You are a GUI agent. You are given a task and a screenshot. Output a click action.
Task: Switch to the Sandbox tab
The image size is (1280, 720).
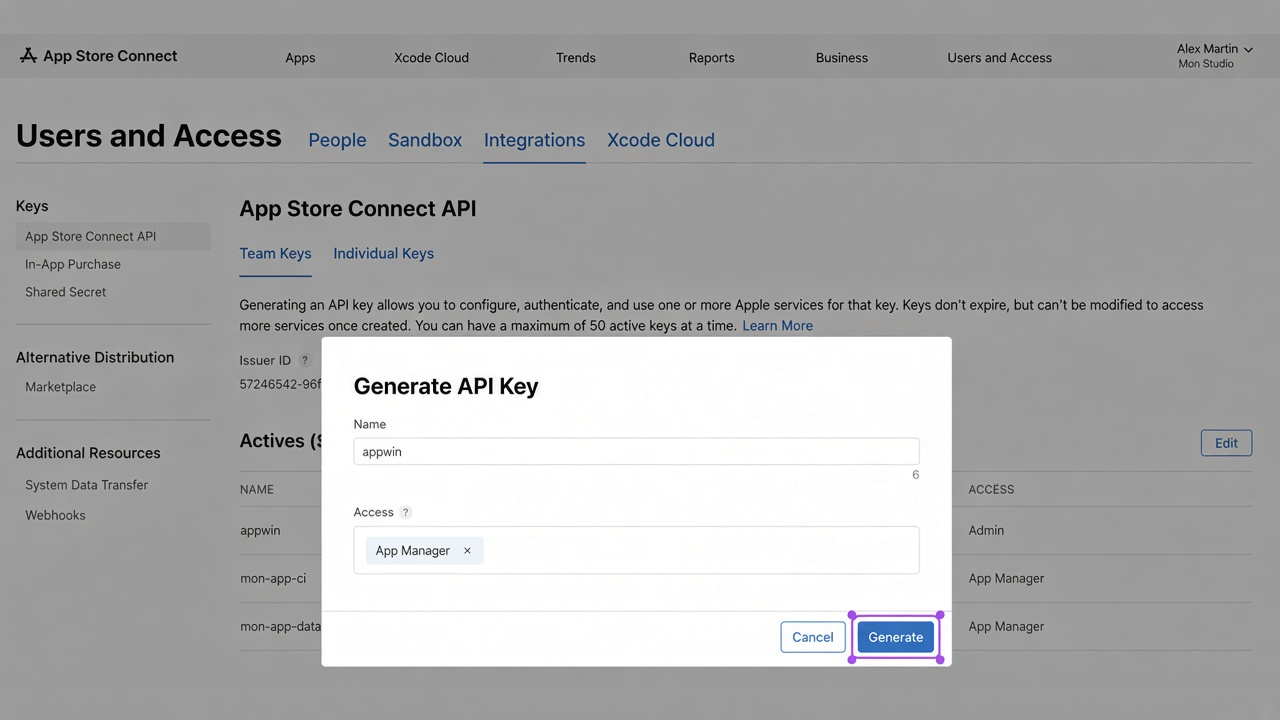(425, 140)
